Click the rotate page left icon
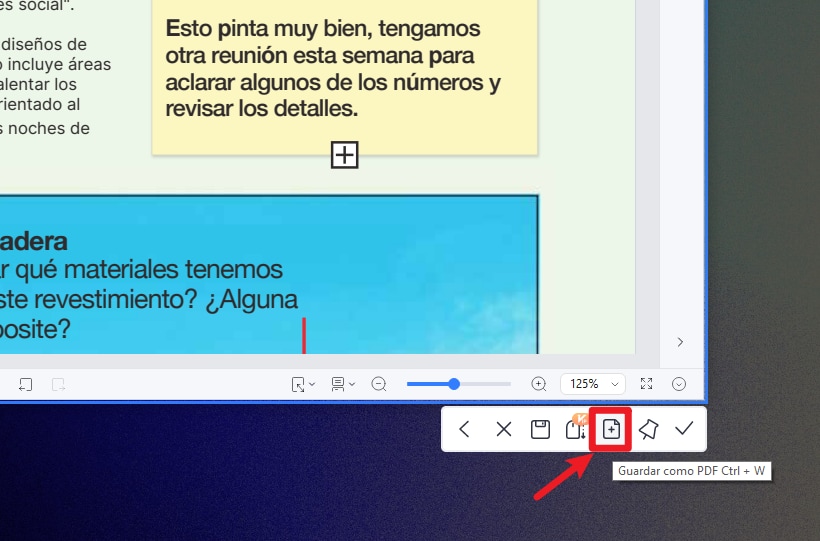The width and height of the screenshot is (820, 541). point(25,384)
